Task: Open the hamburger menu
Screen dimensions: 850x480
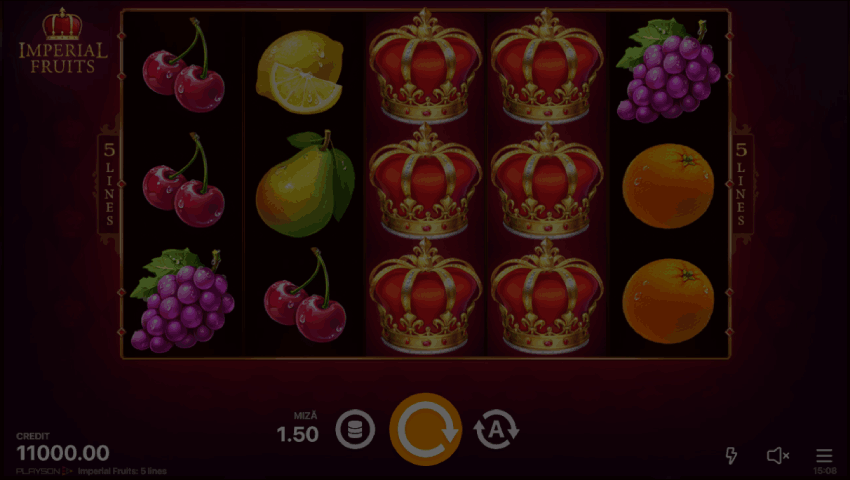Action: coord(824,456)
